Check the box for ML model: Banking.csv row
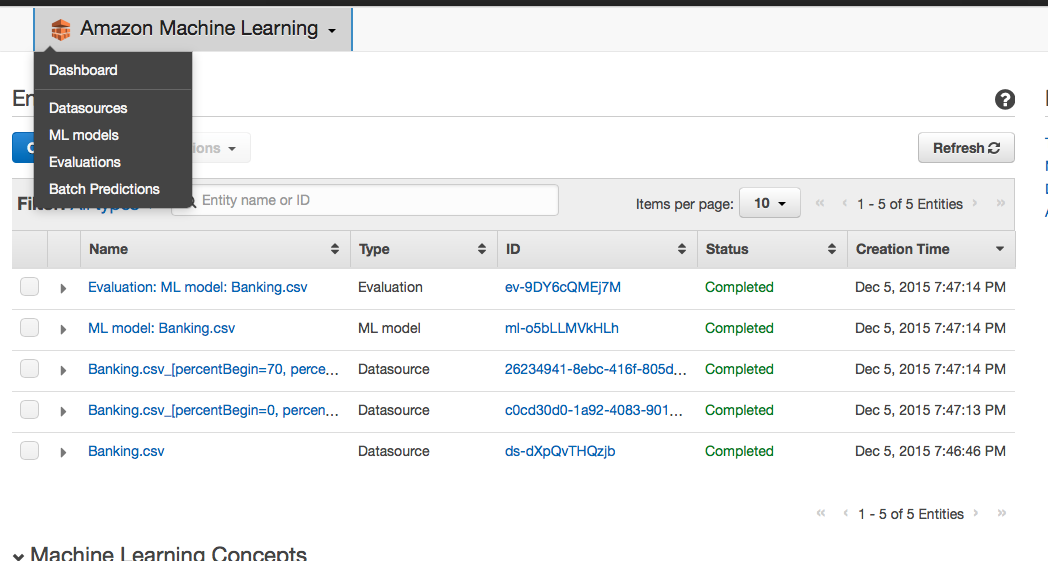The image size is (1048, 561). pyautogui.click(x=30, y=328)
